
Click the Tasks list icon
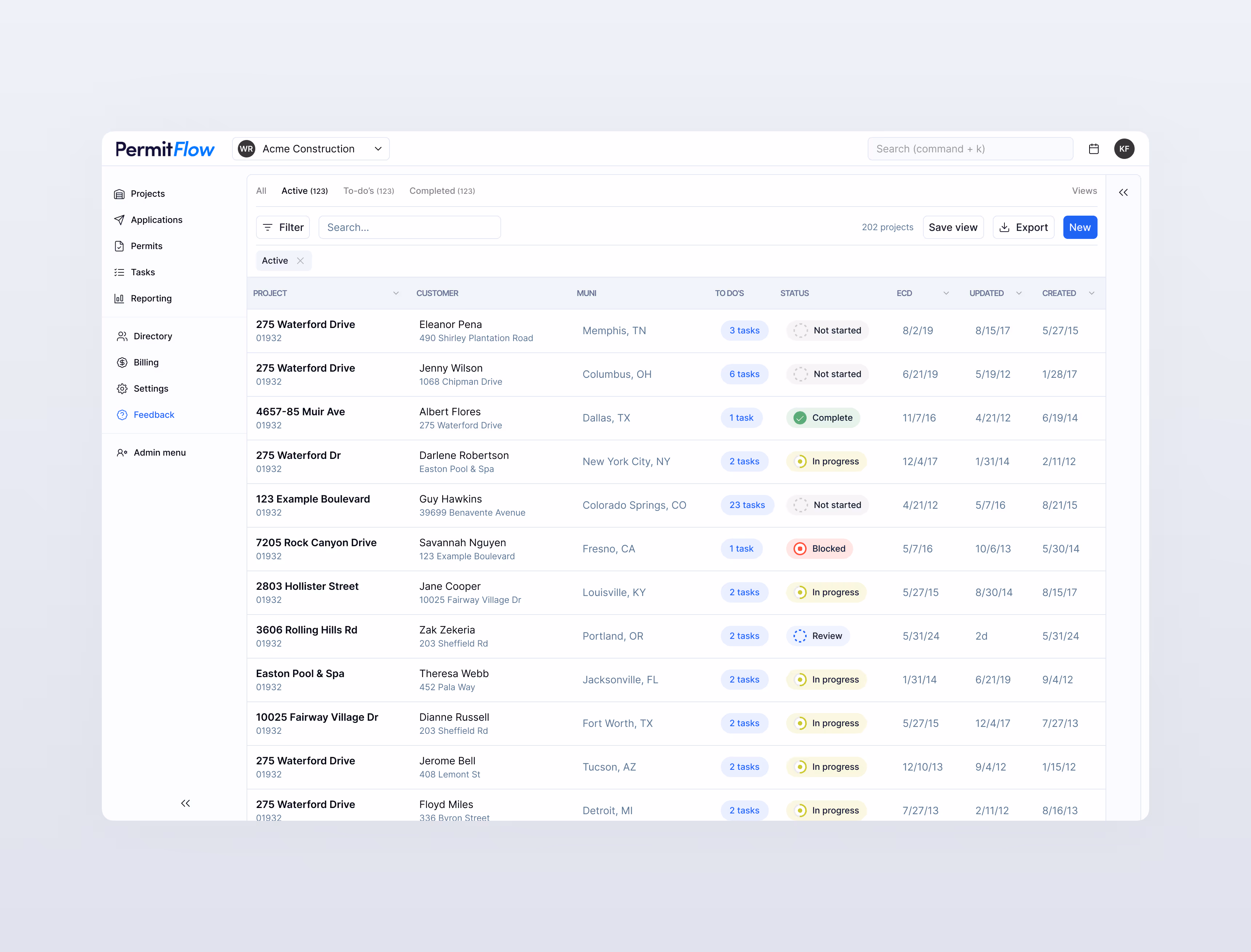point(119,272)
